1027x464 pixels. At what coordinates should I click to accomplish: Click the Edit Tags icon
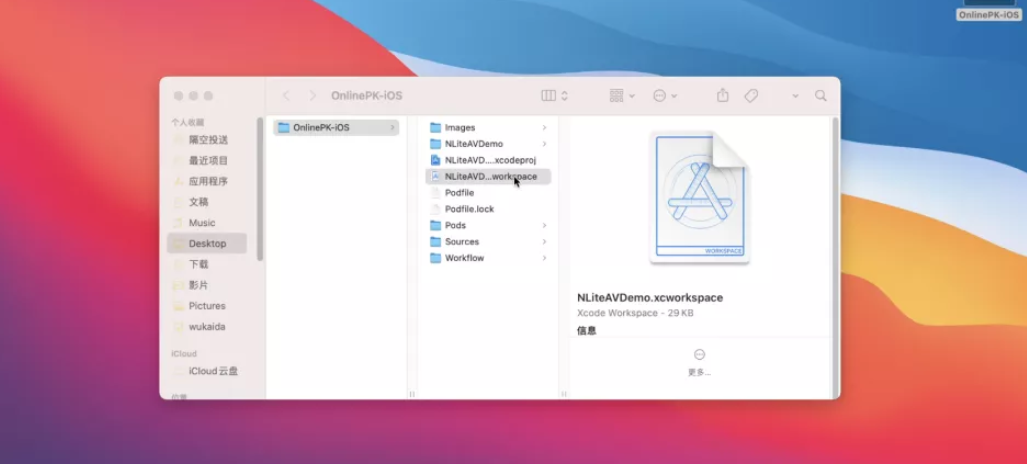tap(751, 96)
